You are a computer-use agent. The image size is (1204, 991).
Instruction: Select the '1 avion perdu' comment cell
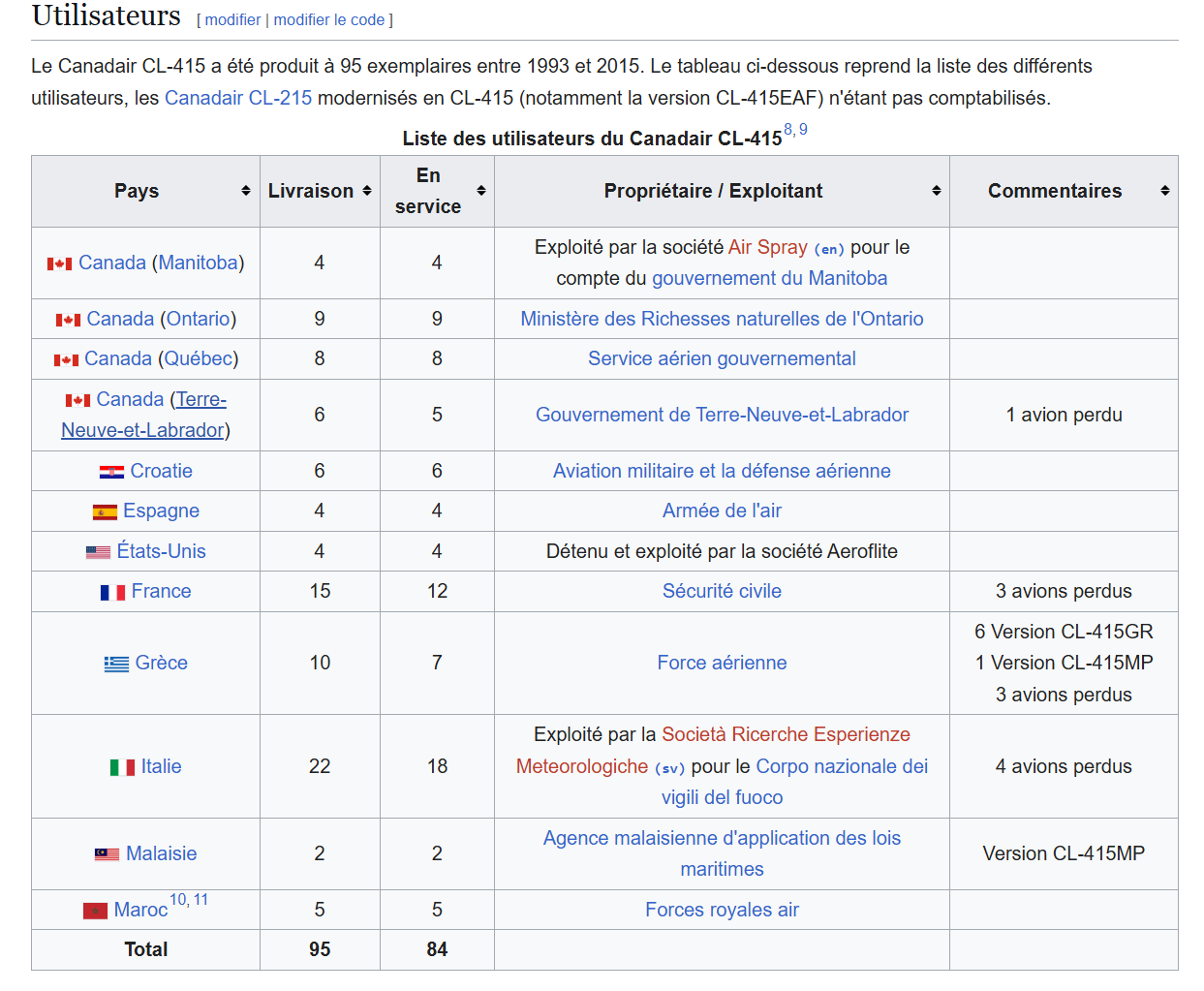click(1064, 415)
